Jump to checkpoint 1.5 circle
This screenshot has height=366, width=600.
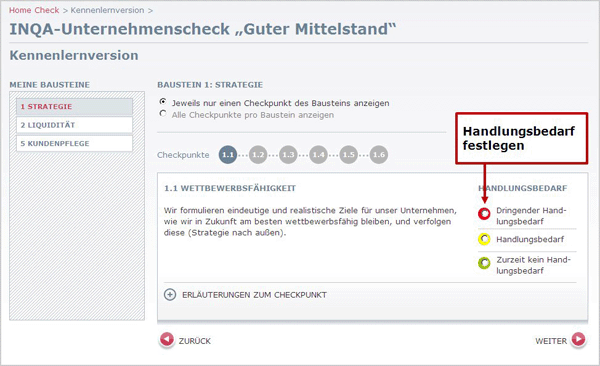tap(349, 155)
